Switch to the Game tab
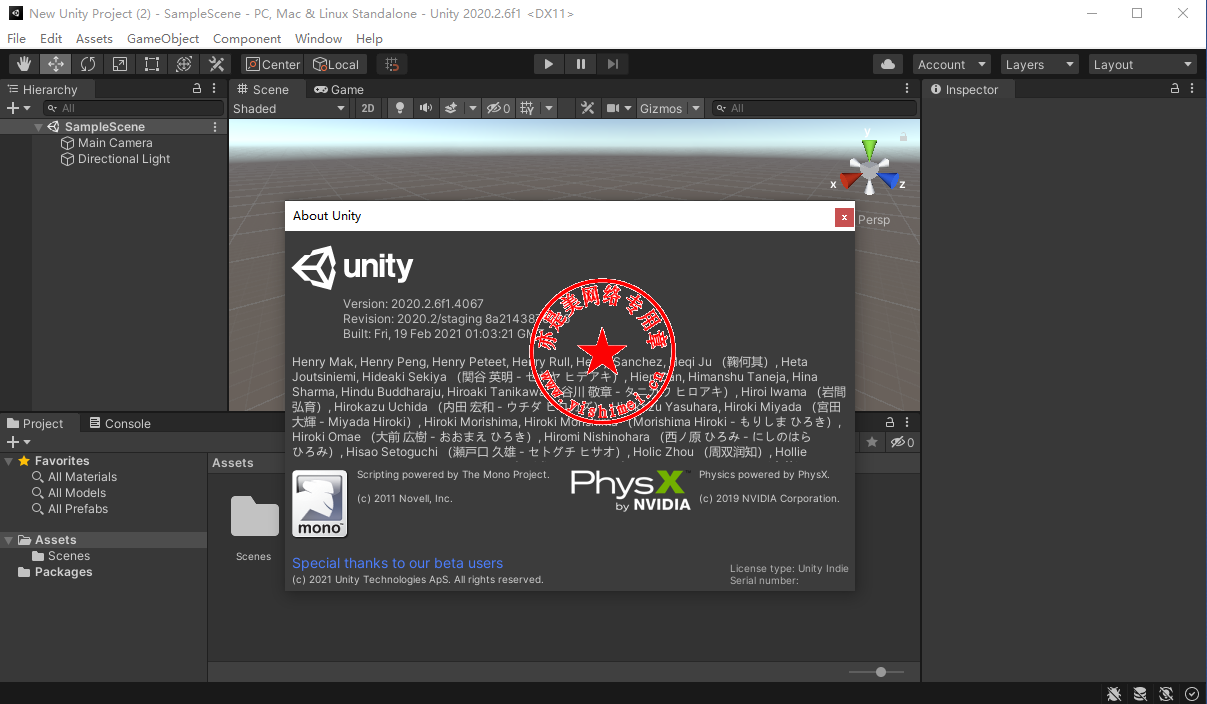Screen dimensions: 1207x704 pyautogui.click(x=339, y=89)
